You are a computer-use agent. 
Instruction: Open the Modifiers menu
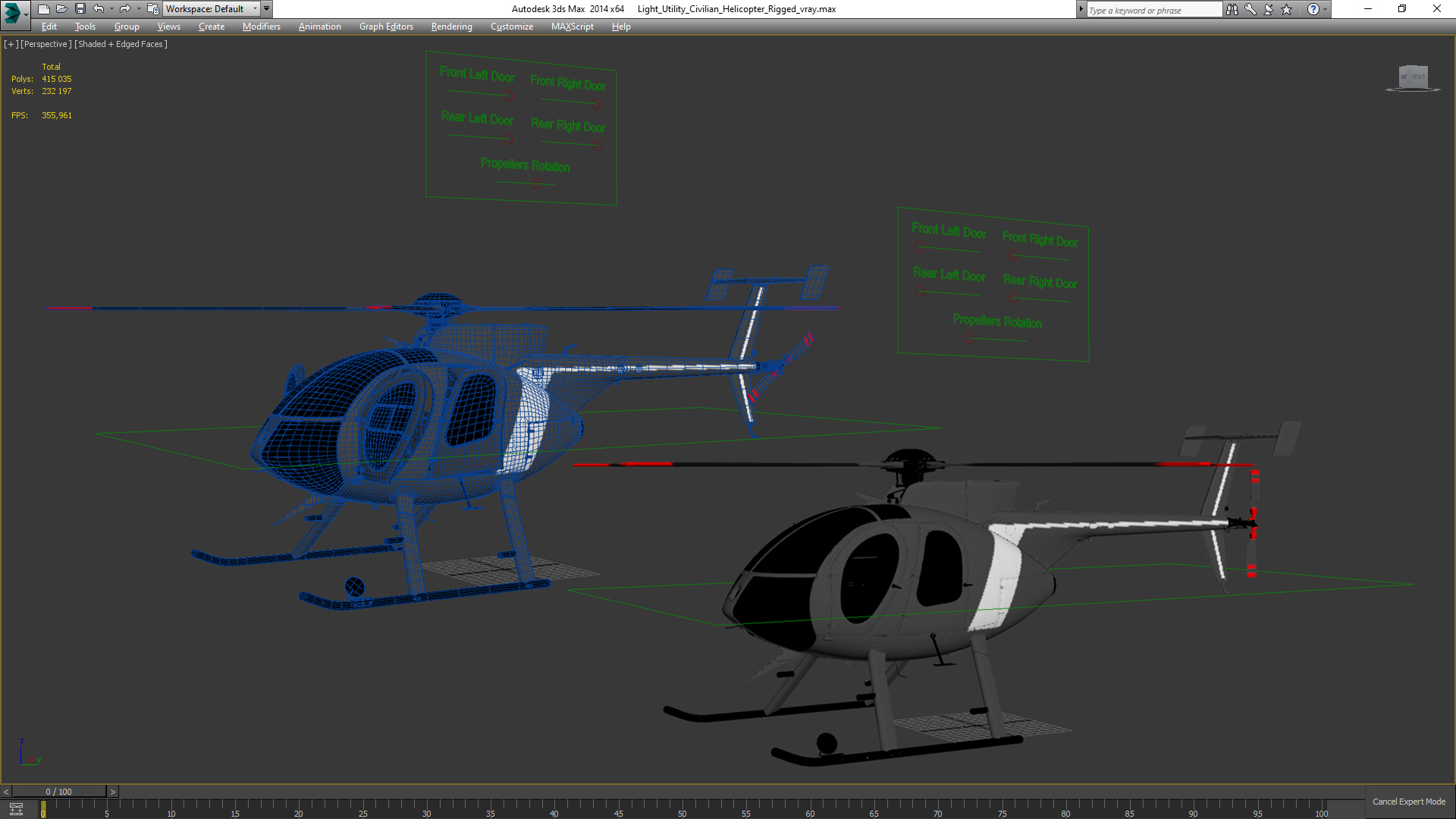(261, 27)
